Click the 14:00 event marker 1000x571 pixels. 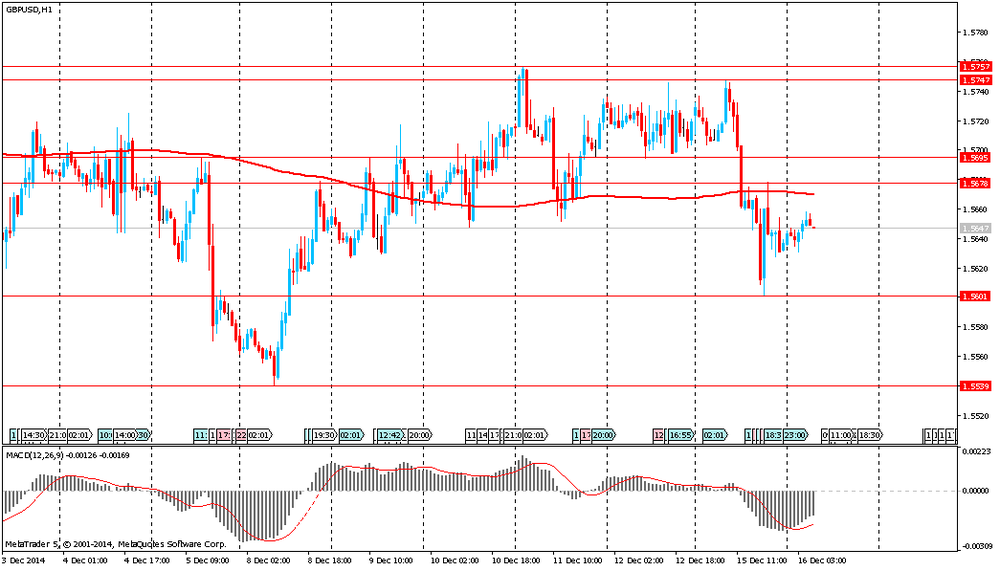click(x=124, y=435)
